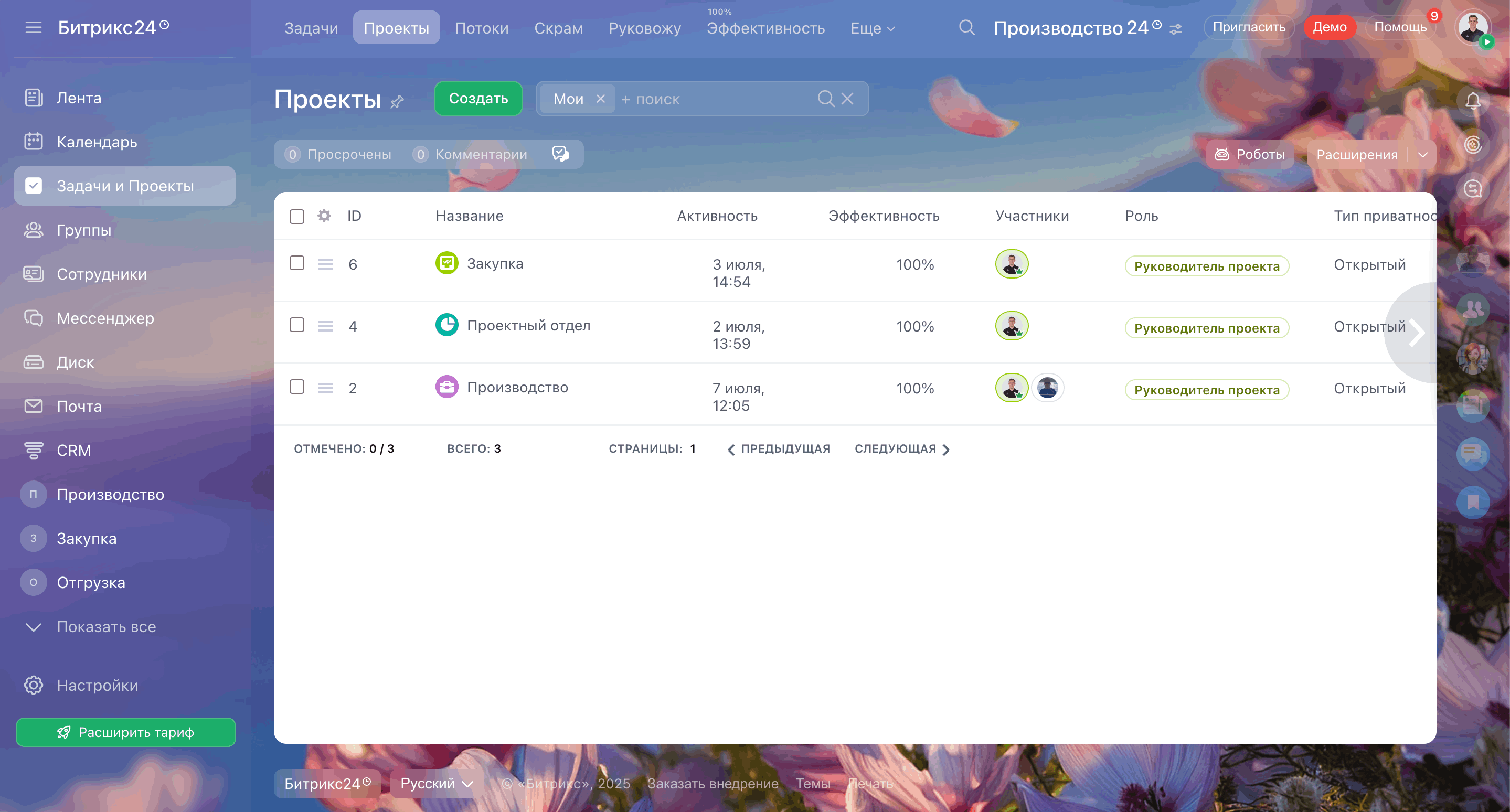Screen dimensions: 1510x812
Task: Click the mark-comments-read chat icon
Action: (x=560, y=154)
